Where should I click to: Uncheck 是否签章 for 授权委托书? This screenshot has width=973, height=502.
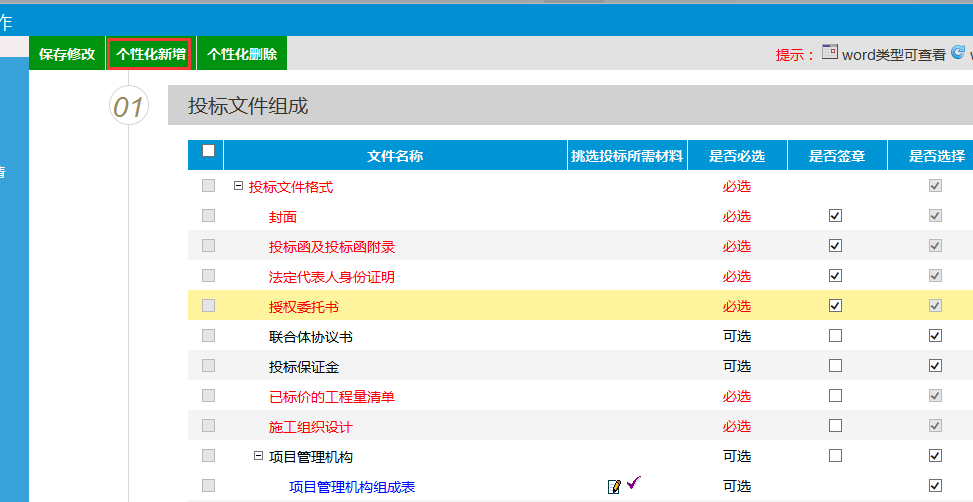(835, 306)
